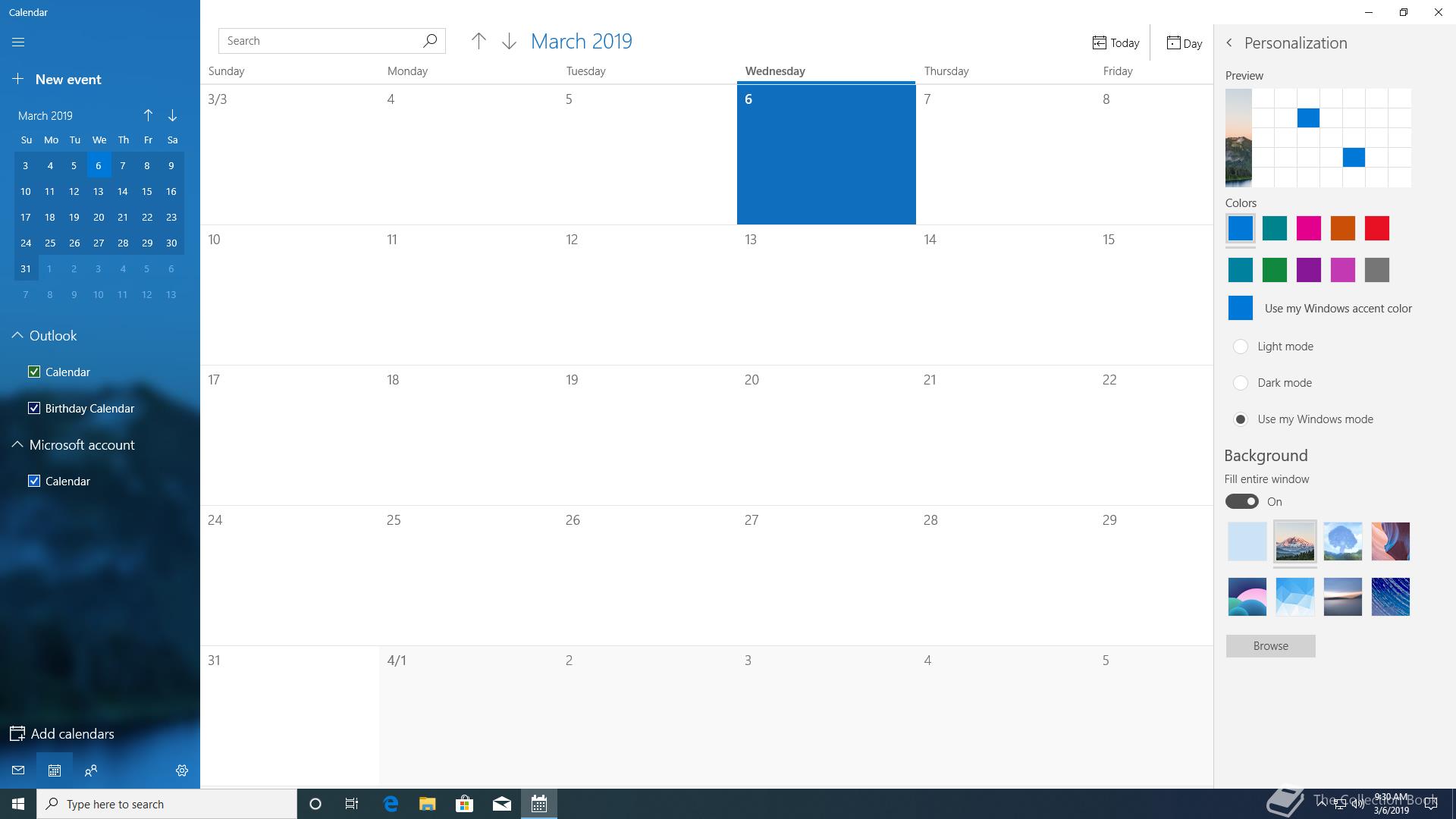The height and width of the screenshot is (819, 1456).
Task: Go to previous month in mini calendar
Action: pos(148,115)
